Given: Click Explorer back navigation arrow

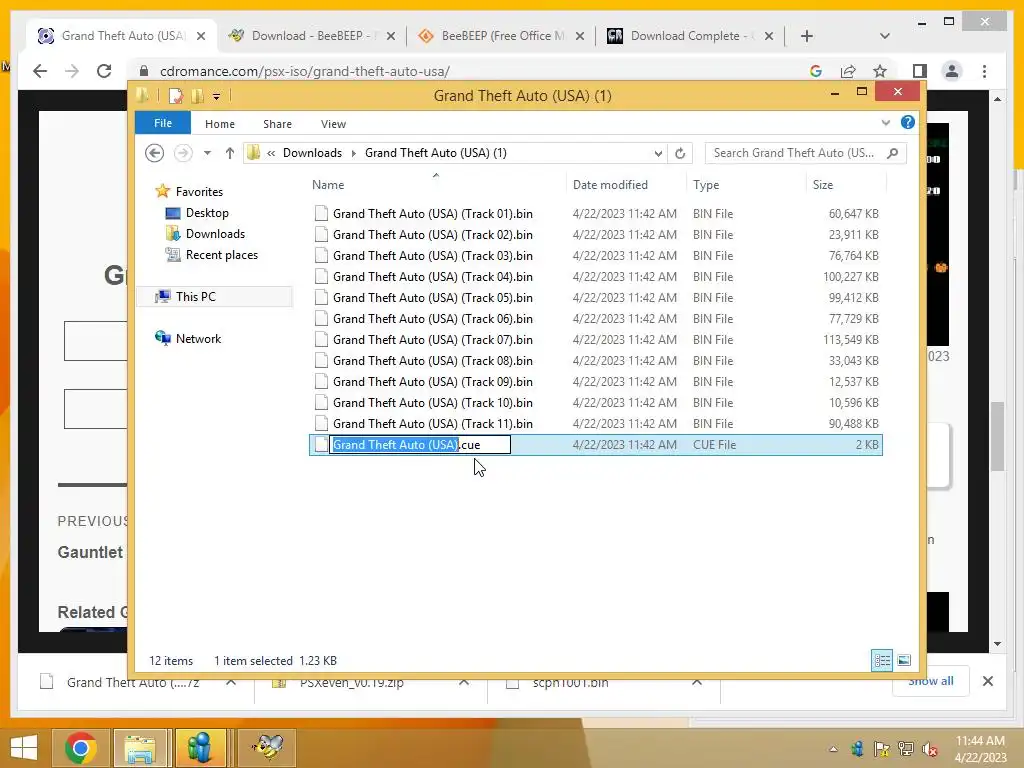Looking at the screenshot, I should click(x=154, y=153).
